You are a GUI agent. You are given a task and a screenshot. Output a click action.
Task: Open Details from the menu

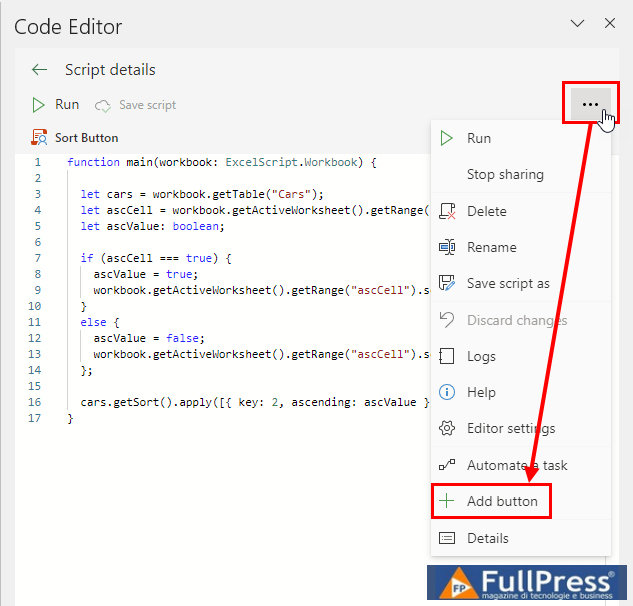[x=521, y=538]
